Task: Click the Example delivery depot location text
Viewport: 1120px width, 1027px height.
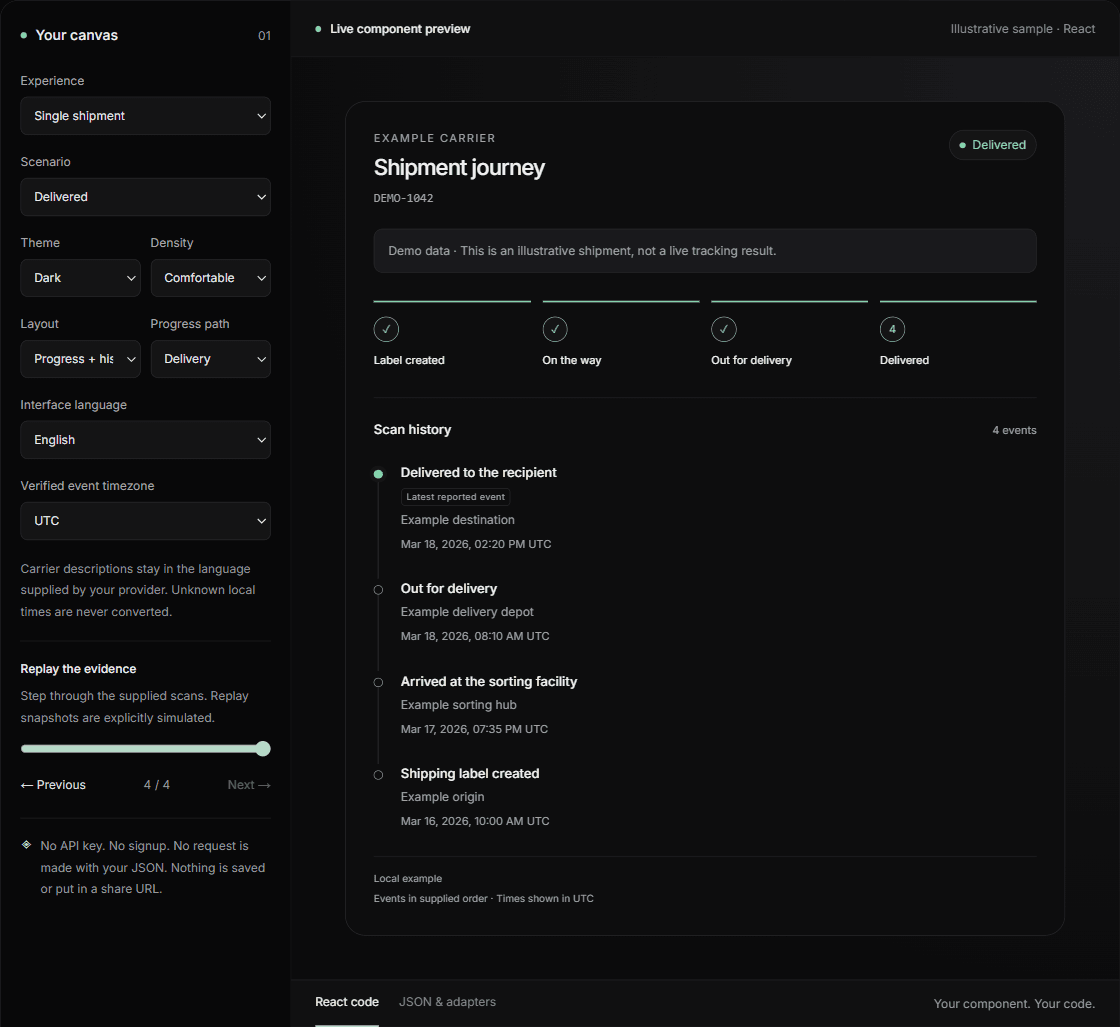Action: [x=467, y=612]
